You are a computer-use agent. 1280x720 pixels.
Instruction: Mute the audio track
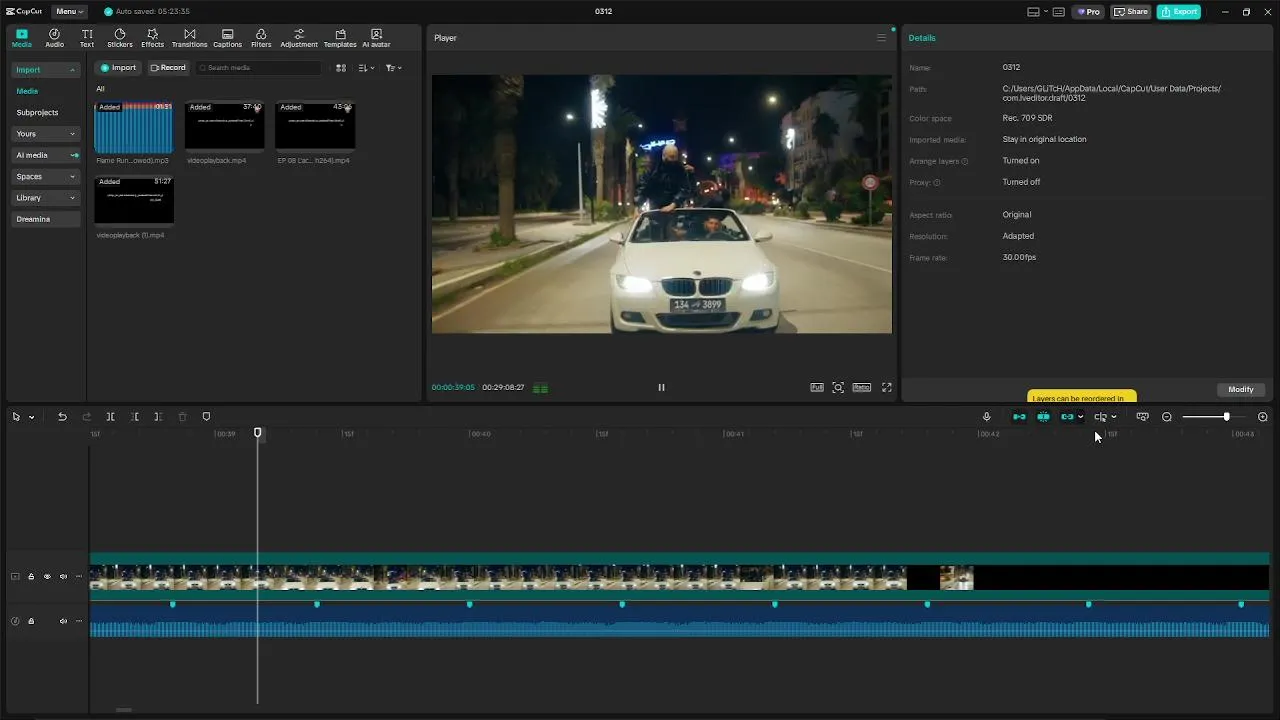click(63, 621)
